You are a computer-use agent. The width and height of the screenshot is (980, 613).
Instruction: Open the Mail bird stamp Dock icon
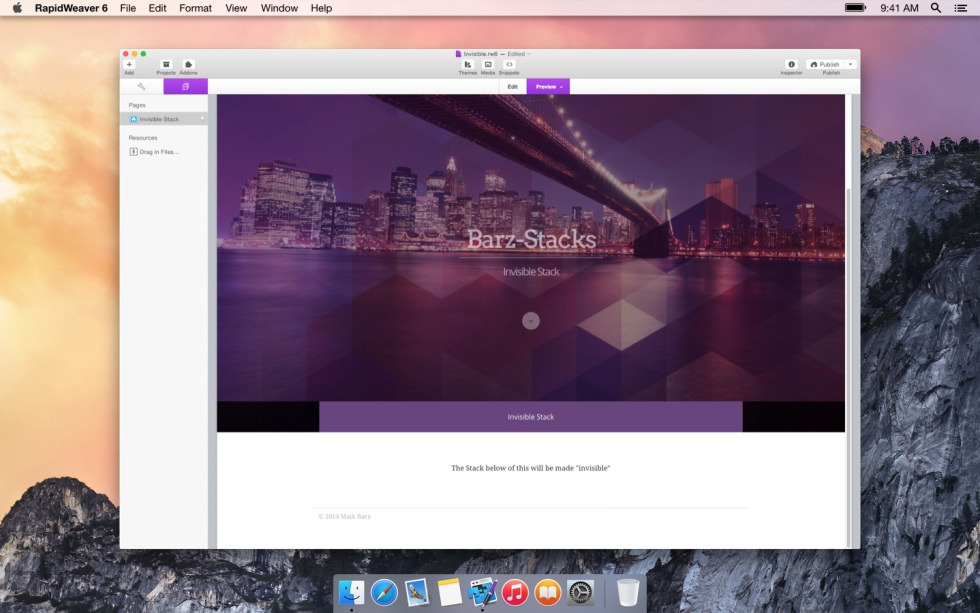pos(416,592)
